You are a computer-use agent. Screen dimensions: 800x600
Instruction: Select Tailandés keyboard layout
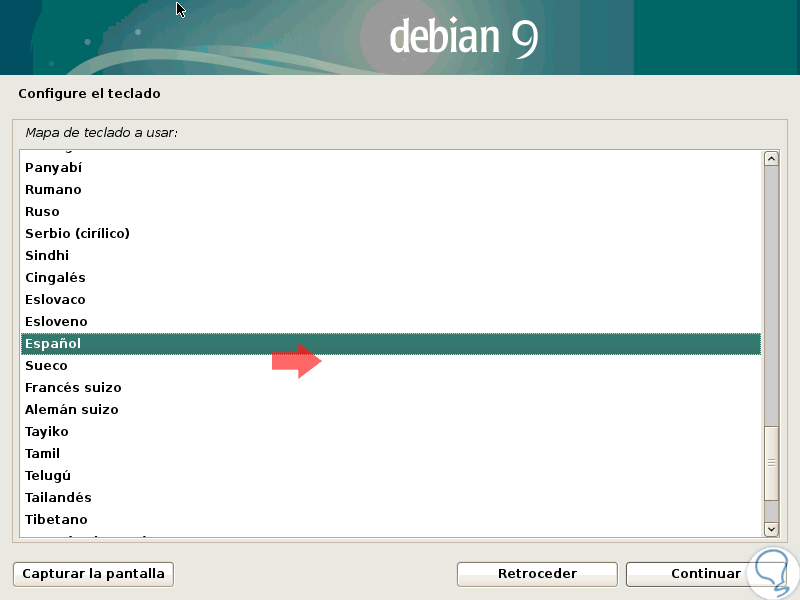[x=391, y=497]
